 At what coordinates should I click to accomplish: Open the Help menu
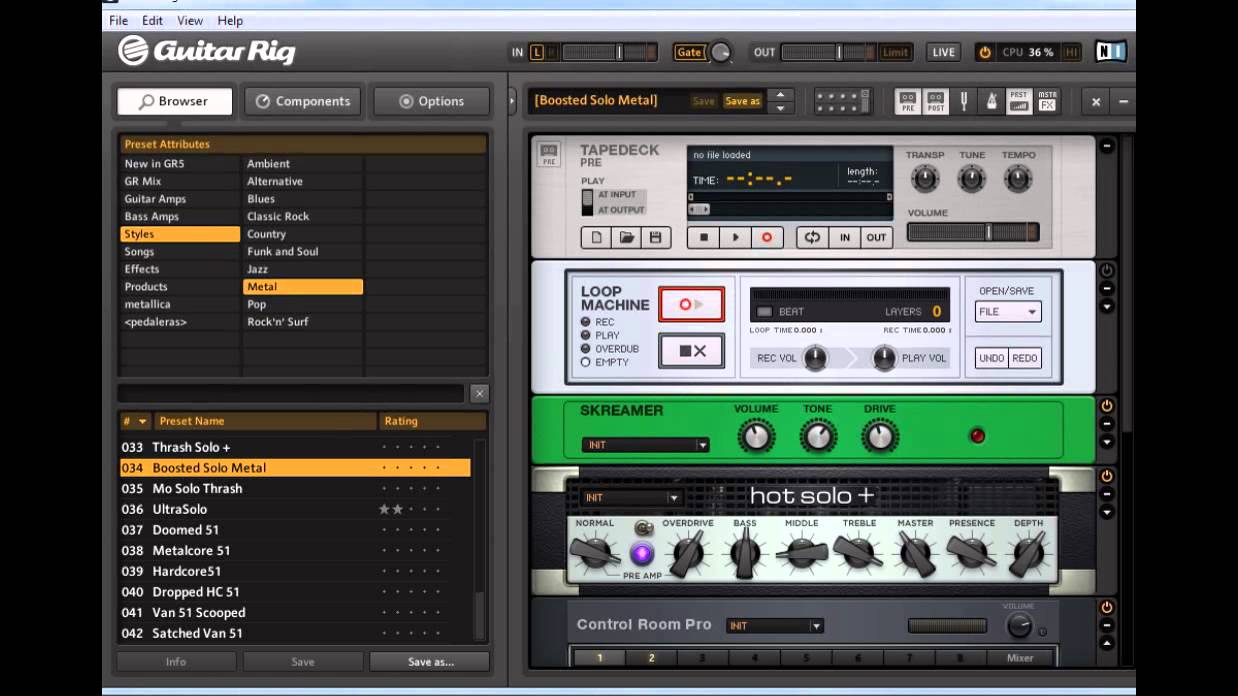(230, 20)
